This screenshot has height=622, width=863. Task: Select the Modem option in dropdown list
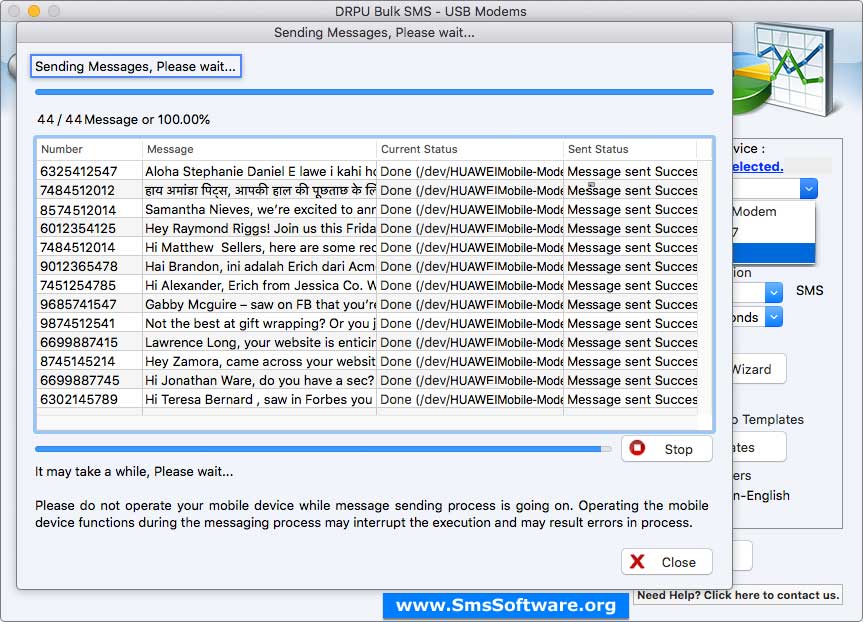tap(774, 211)
